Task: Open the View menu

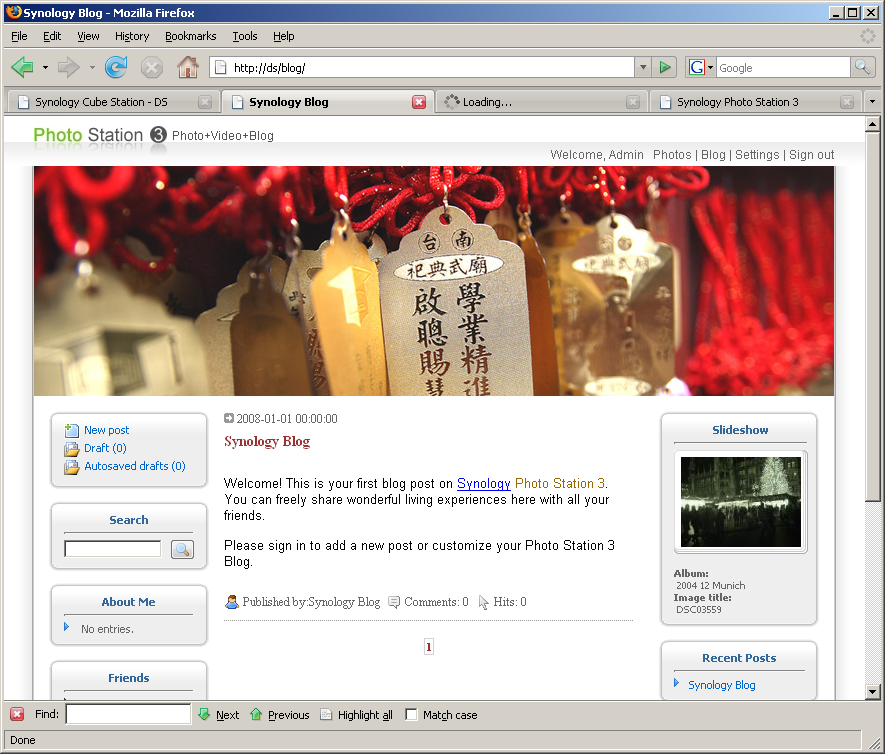Action: (88, 36)
